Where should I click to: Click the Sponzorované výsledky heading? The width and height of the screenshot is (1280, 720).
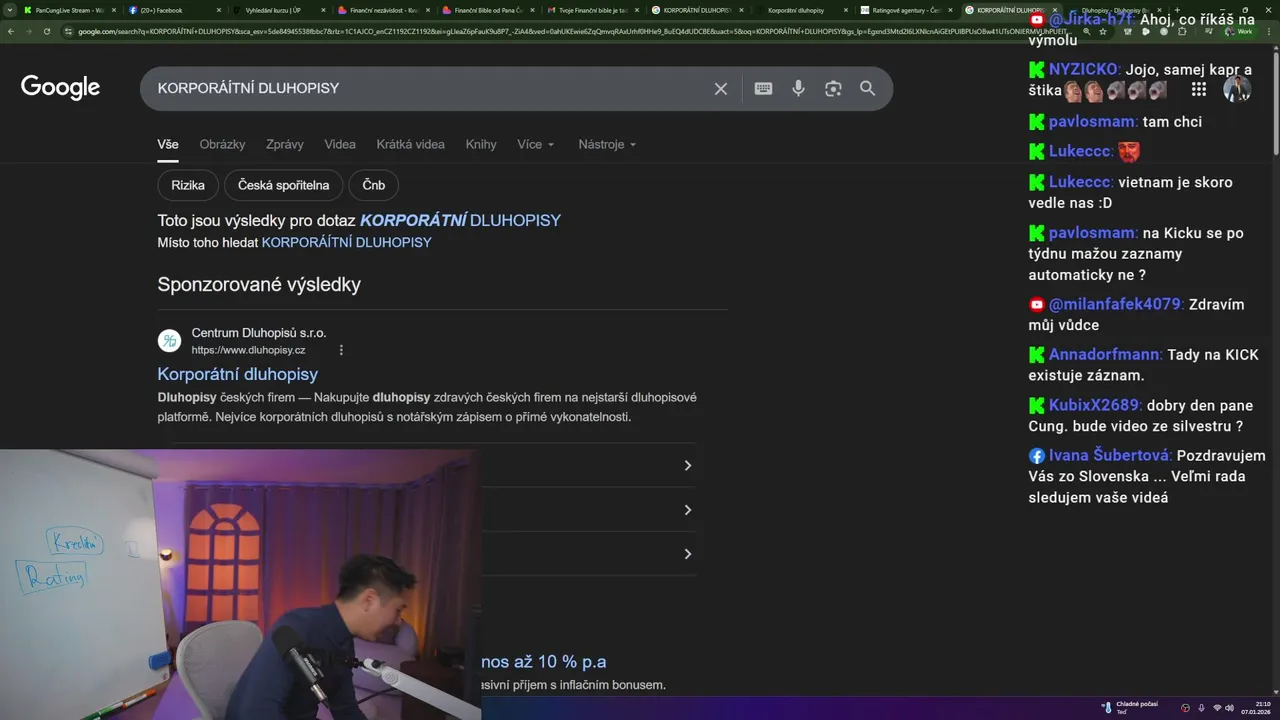pyautogui.click(x=259, y=284)
